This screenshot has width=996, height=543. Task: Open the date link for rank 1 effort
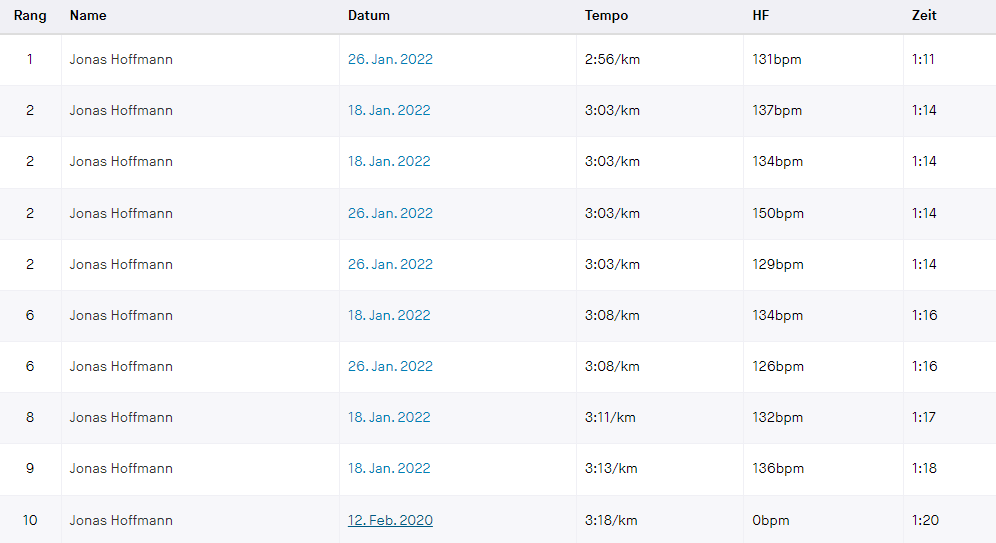point(390,59)
